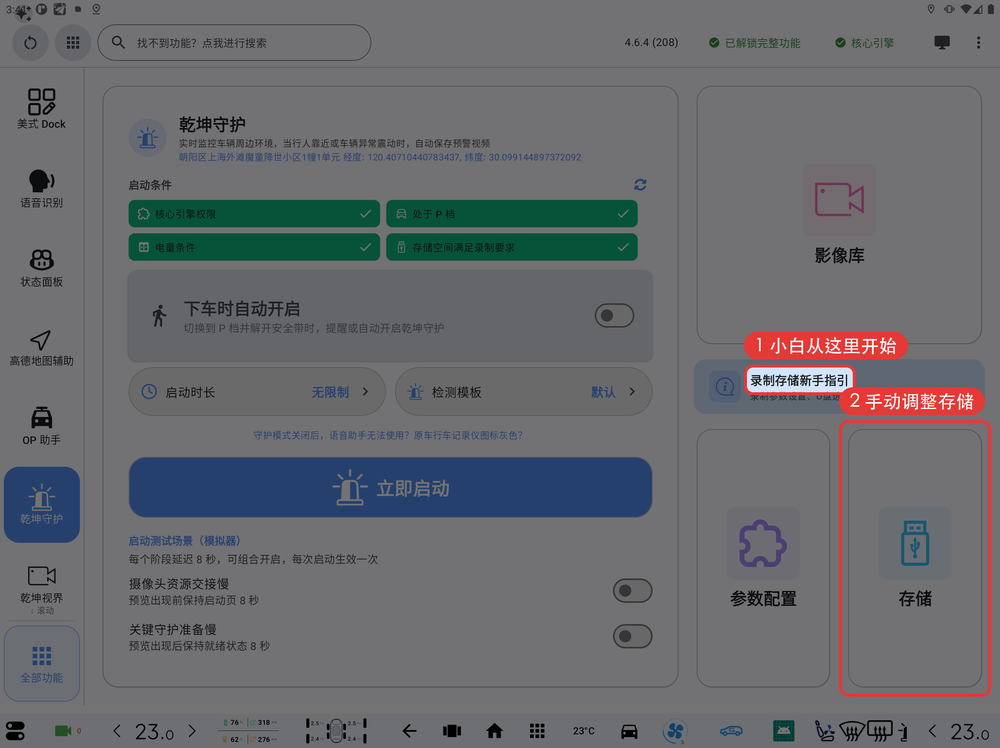Click the display monitor icon in the header
The width and height of the screenshot is (1000, 748).
[941, 43]
